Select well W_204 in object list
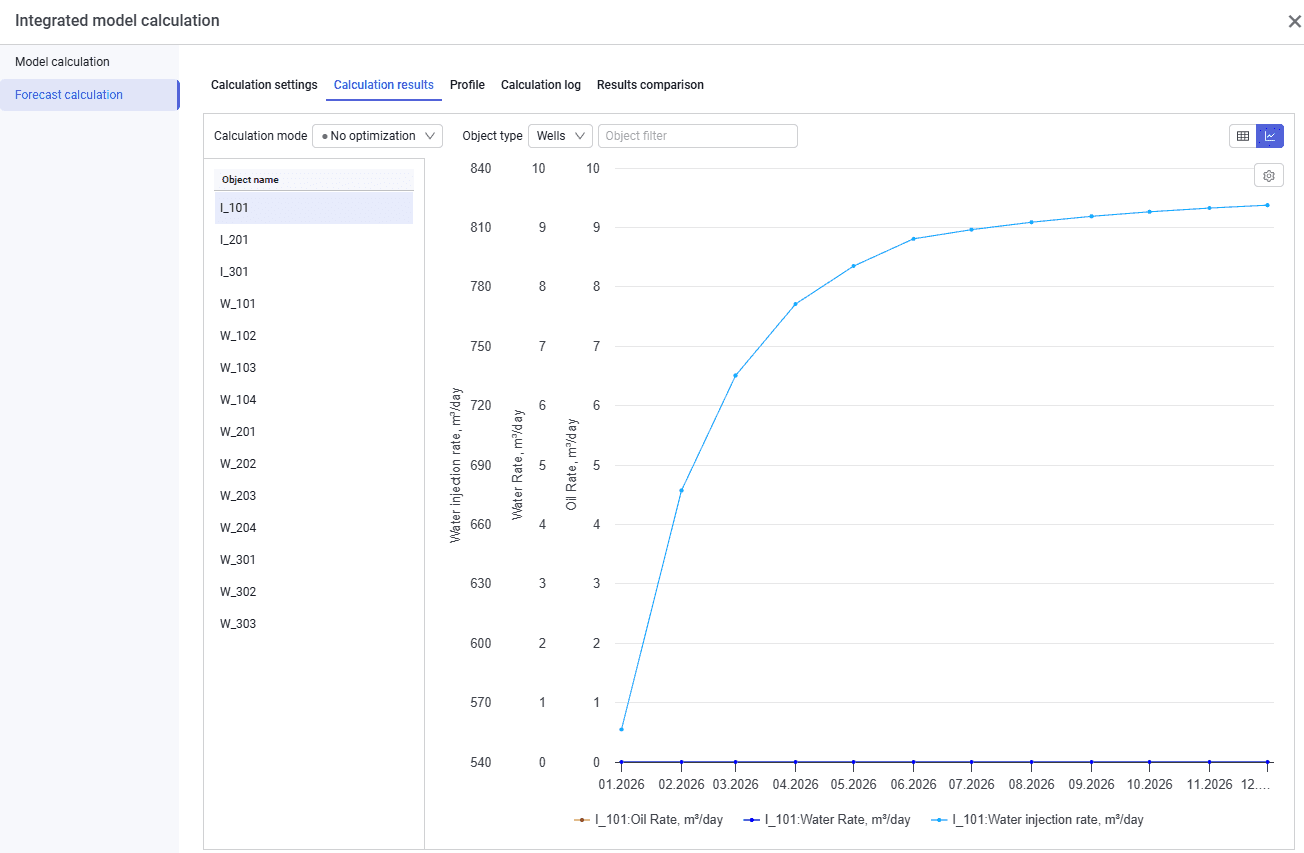 point(313,528)
